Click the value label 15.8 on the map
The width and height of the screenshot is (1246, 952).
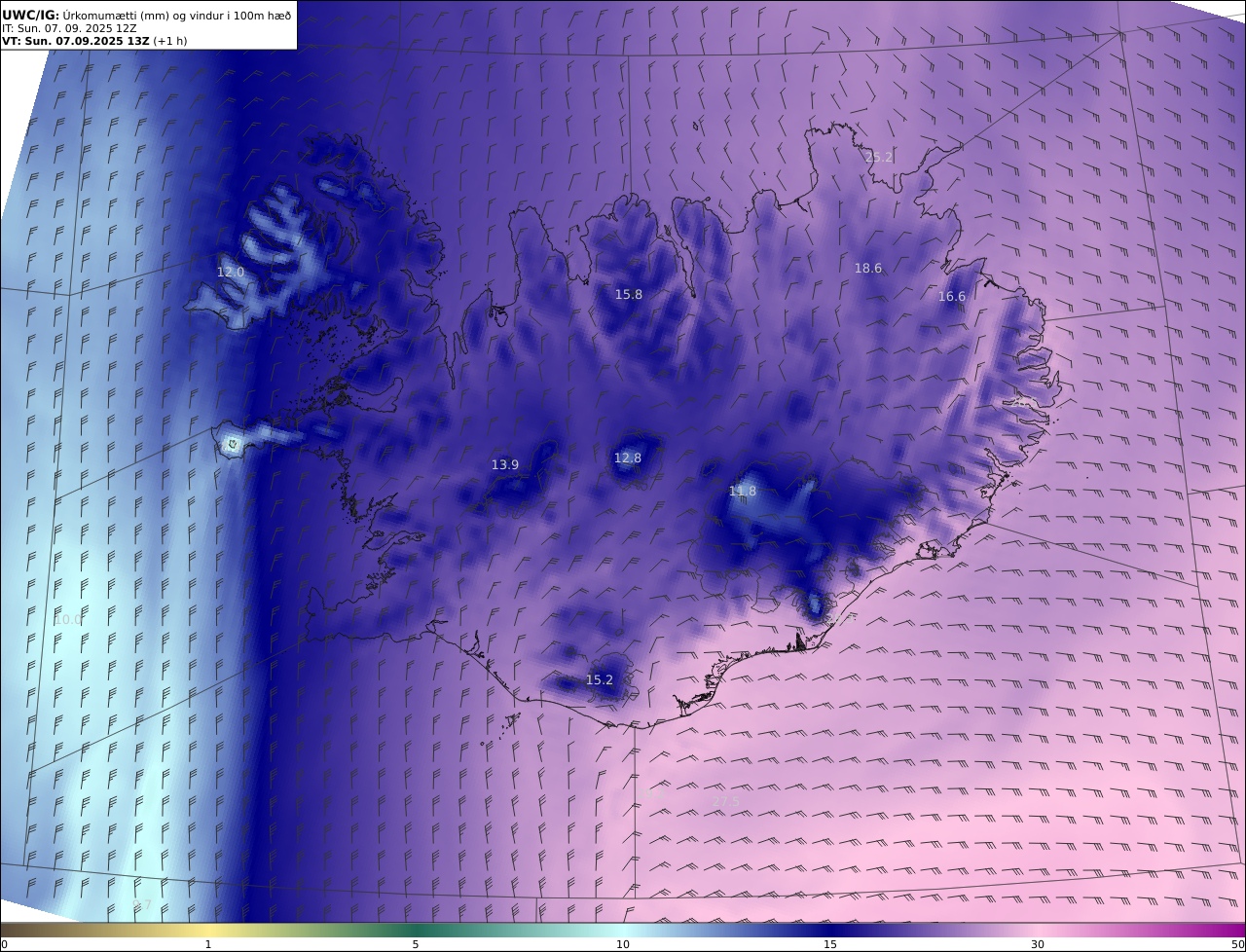pyautogui.click(x=629, y=294)
